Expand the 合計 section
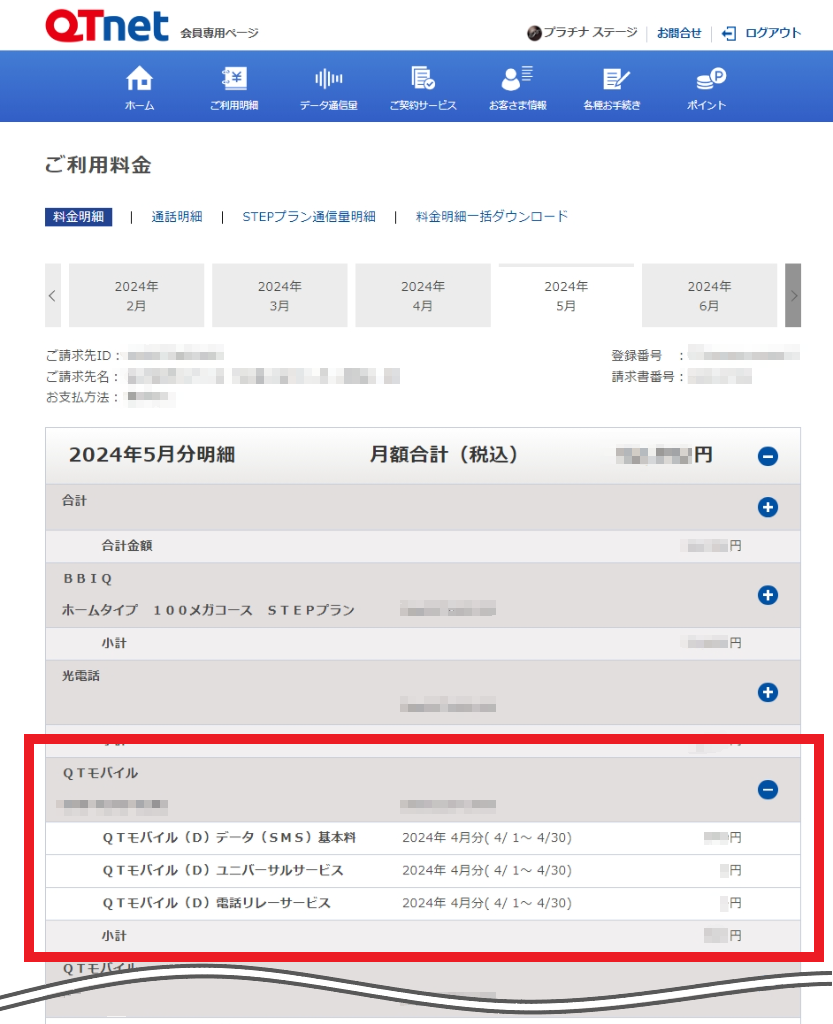The width and height of the screenshot is (833, 1024). (768, 507)
